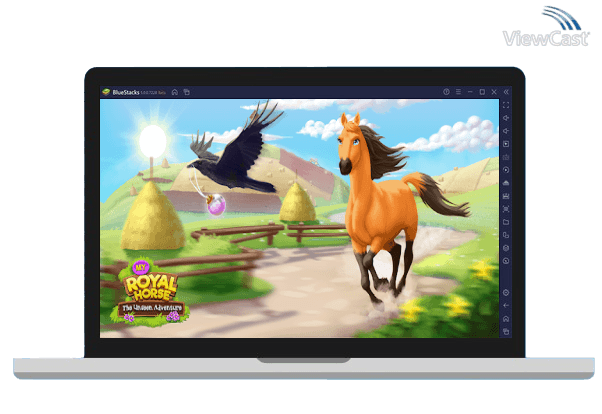Open the Media Manager folder icon

pyautogui.click(x=506, y=222)
